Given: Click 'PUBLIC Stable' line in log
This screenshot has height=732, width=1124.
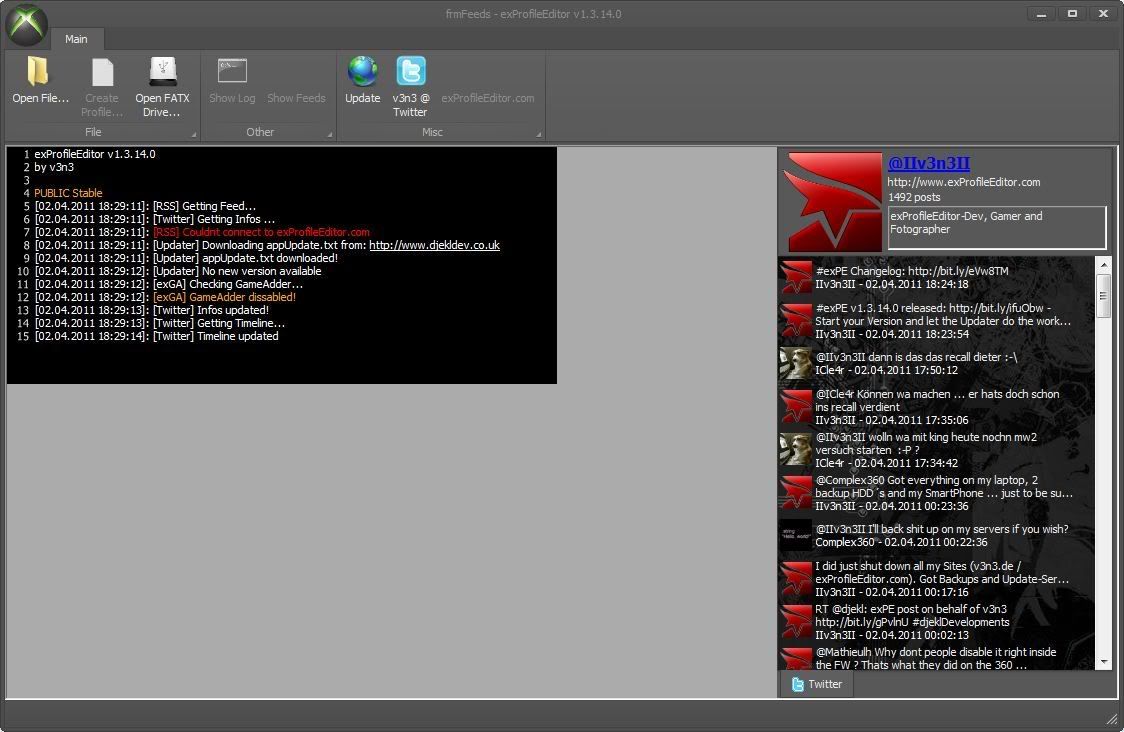Looking at the screenshot, I should (x=68, y=193).
